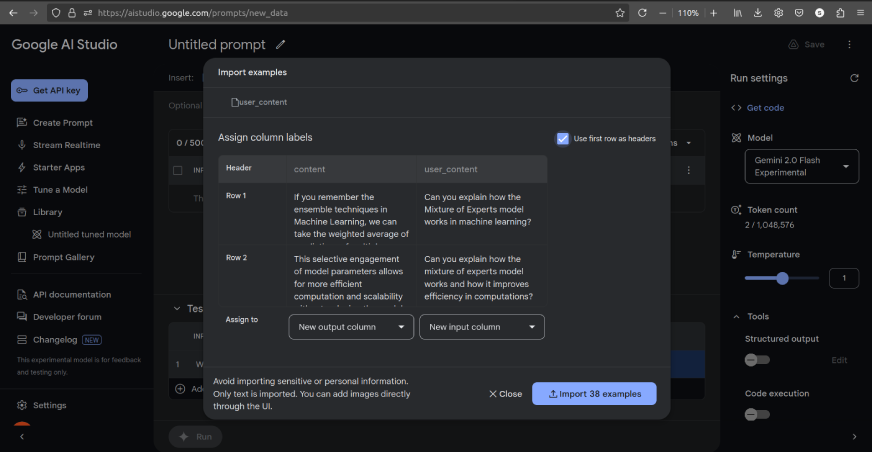This screenshot has height=452, width=872.
Task: Open the Changelog link
Action: coord(54,340)
